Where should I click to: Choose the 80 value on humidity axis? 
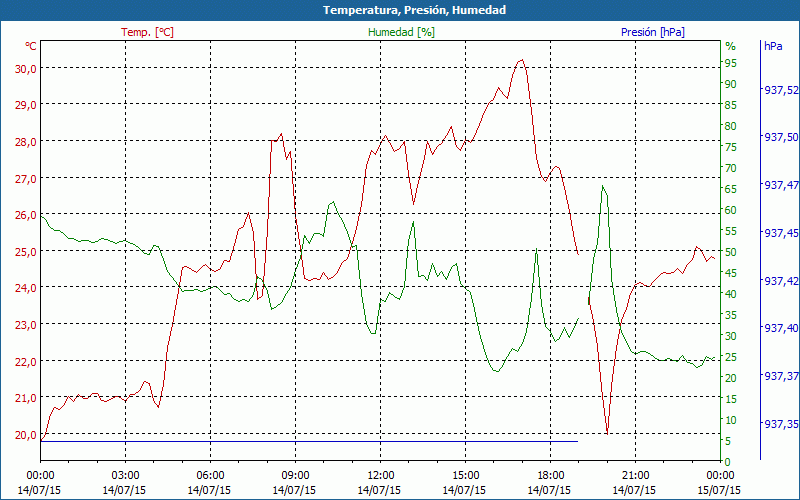click(731, 126)
